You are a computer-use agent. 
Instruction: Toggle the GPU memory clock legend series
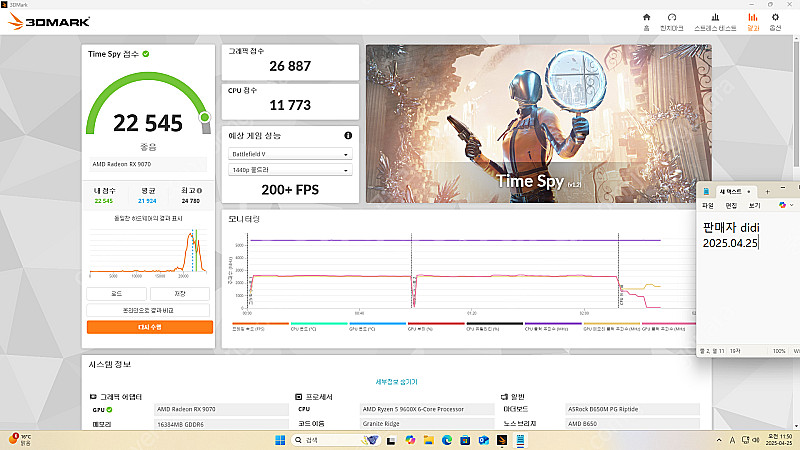pyautogui.click(x=612, y=327)
